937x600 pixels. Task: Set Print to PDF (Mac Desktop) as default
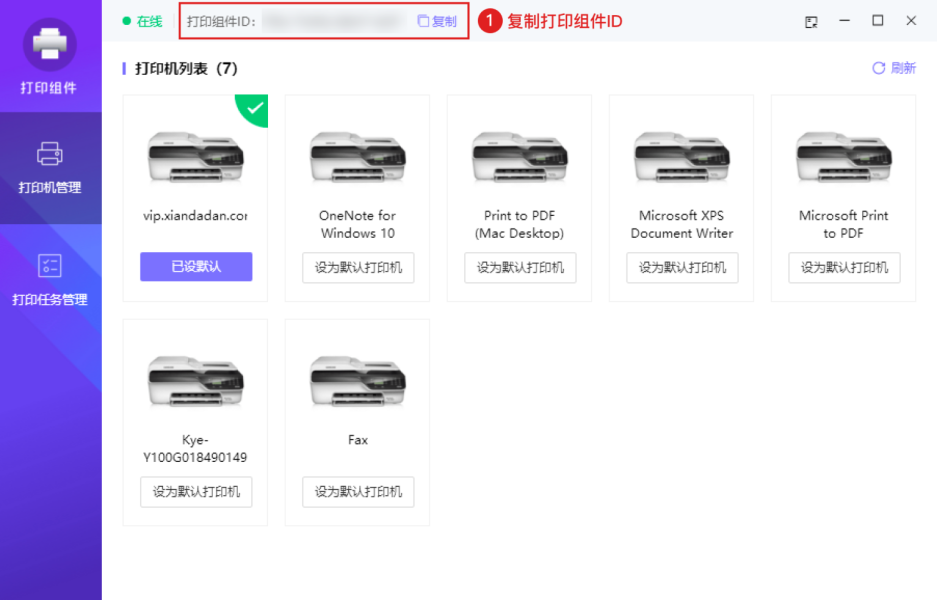click(520, 267)
